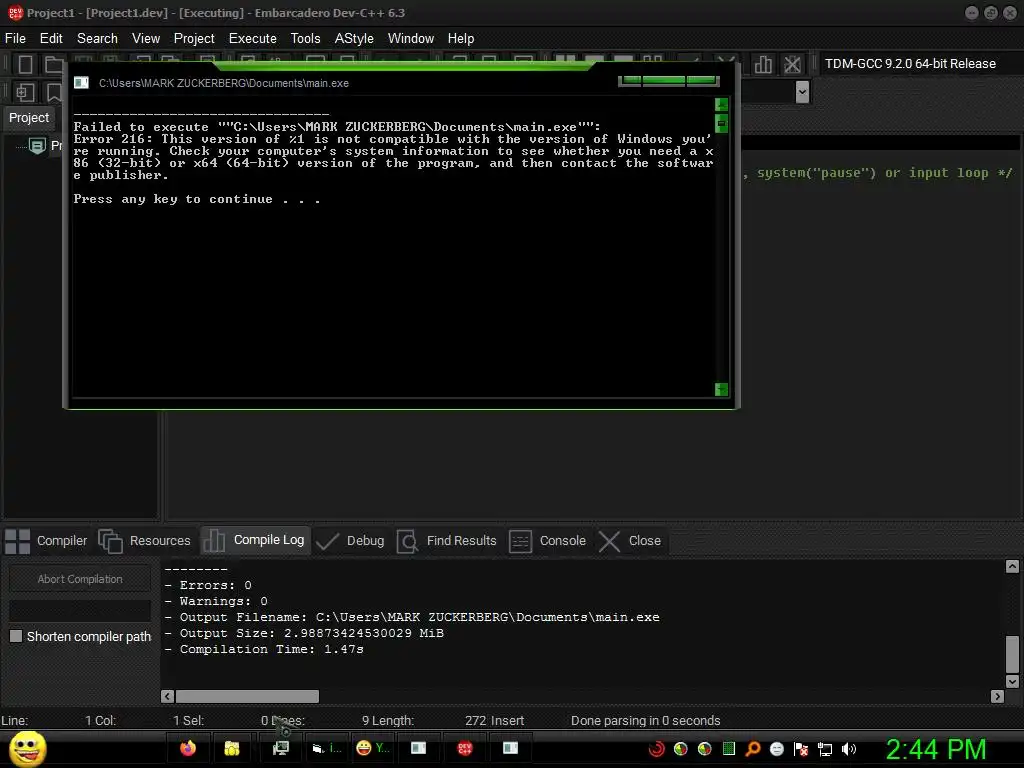Click the compile log horizontal scroll left arrow
The height and width of the screenshot is (768, 1024).
point(168,696)
